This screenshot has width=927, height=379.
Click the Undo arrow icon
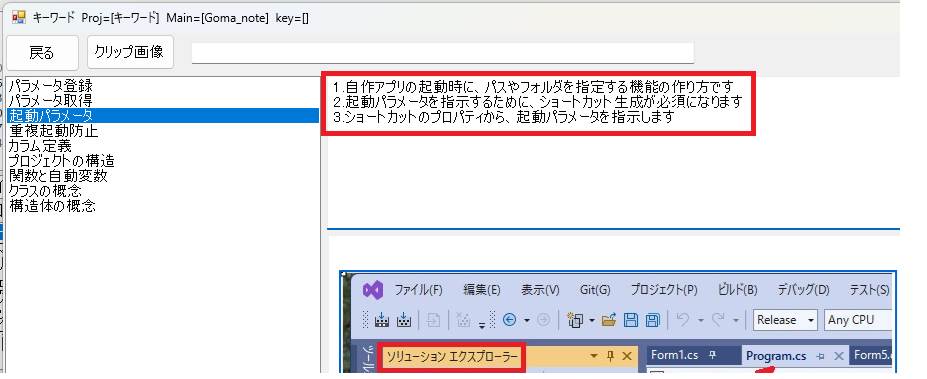[x=683, y=320]
